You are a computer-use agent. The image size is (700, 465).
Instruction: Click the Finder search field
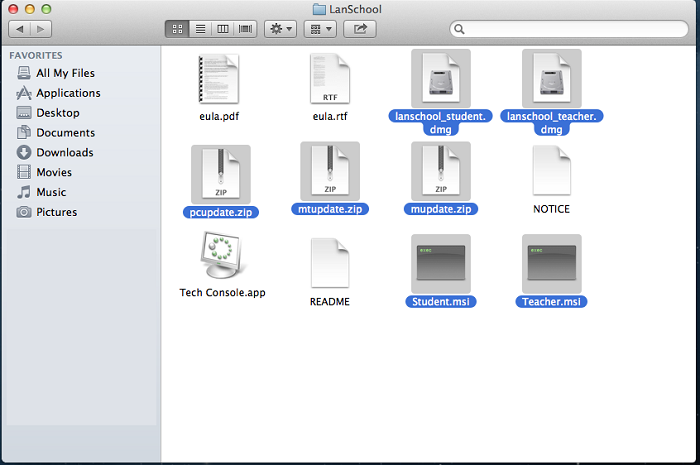tap(569, 29)
